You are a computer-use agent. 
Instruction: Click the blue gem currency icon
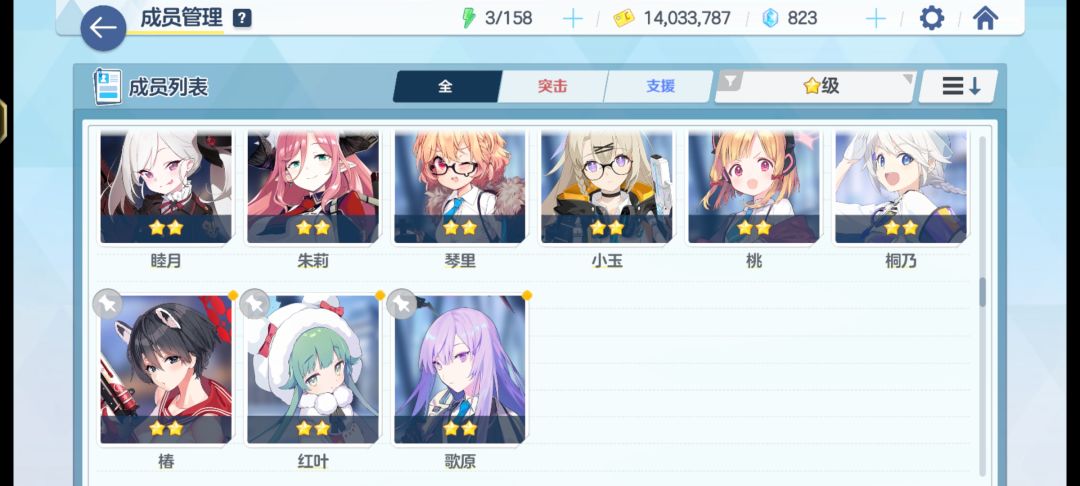pos(770,19)
